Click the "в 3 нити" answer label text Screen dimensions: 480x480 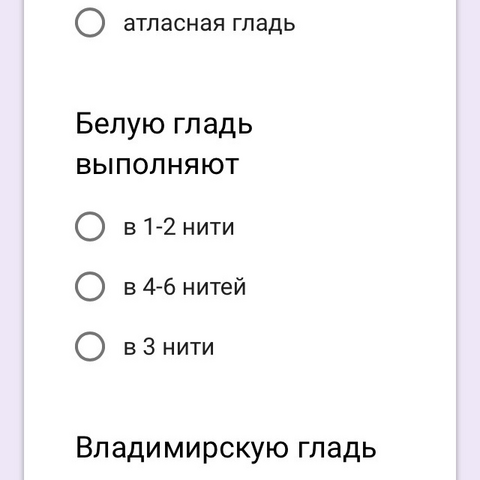[169, 347]
